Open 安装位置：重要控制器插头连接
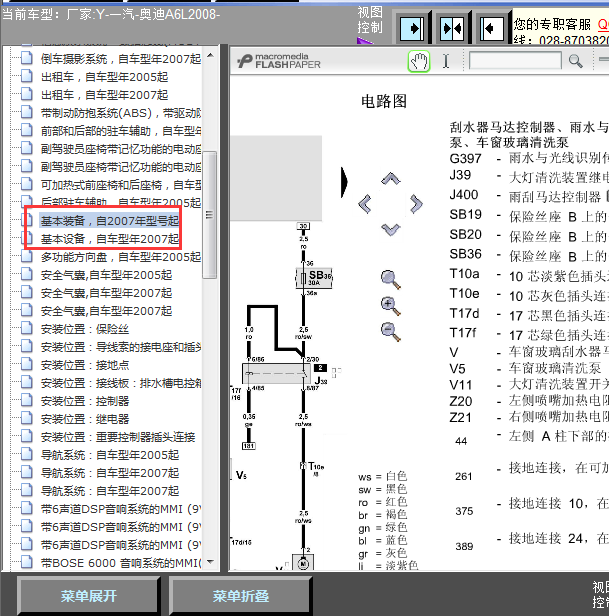The height and width of the screenshot is (616, 609). point(117,437)
